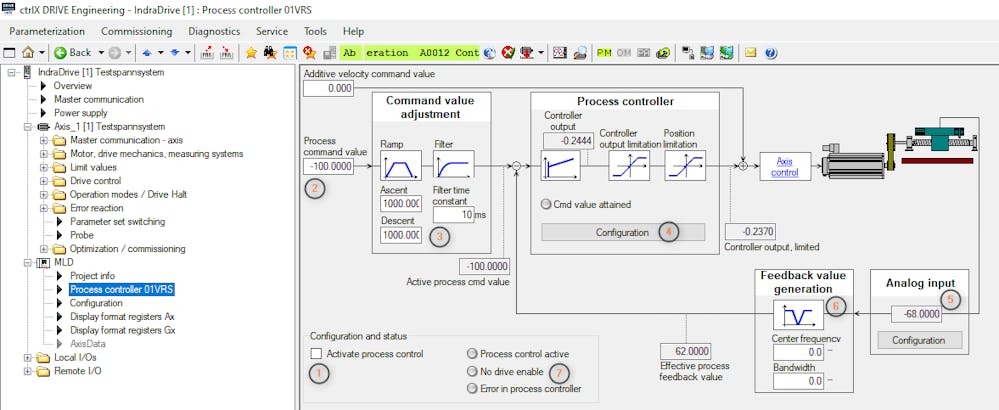The height and width of the screenshot is (410, 999).
Task: Click the Home icon in the toolbar
Action: tap(27, 52)
